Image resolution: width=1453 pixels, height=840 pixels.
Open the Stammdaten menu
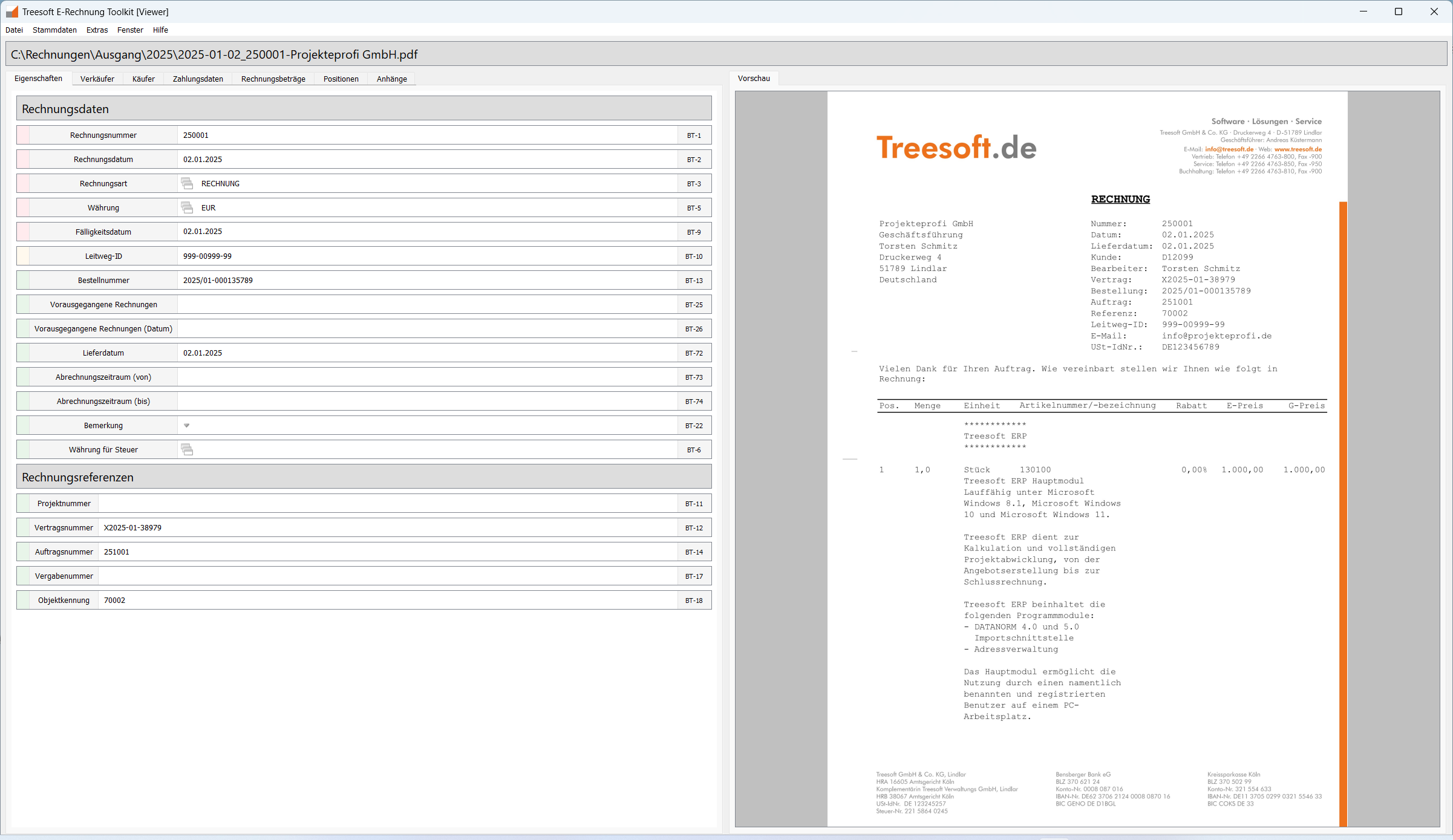54,30
